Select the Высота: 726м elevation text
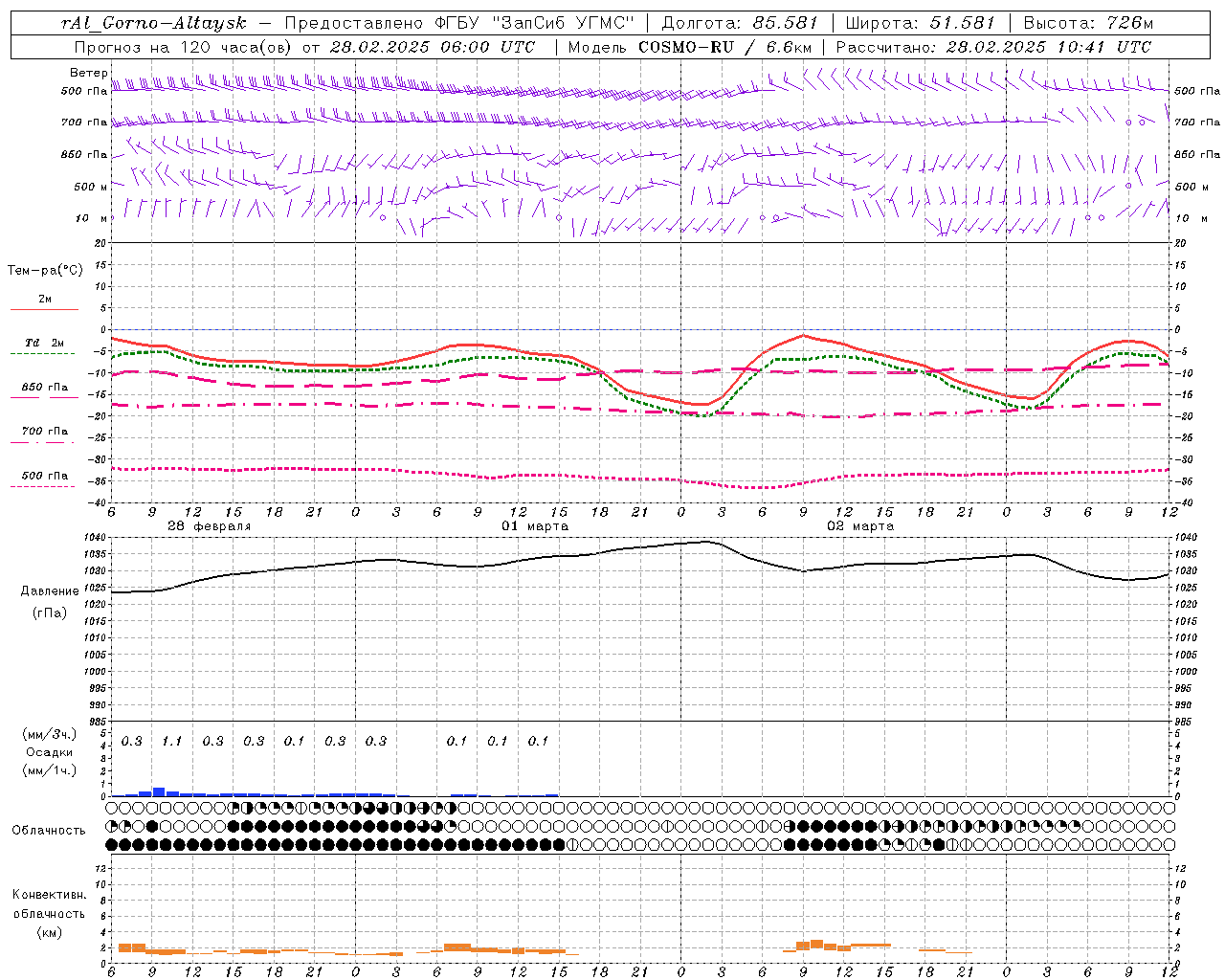The image size is (1225, 980). [1088, 23]
